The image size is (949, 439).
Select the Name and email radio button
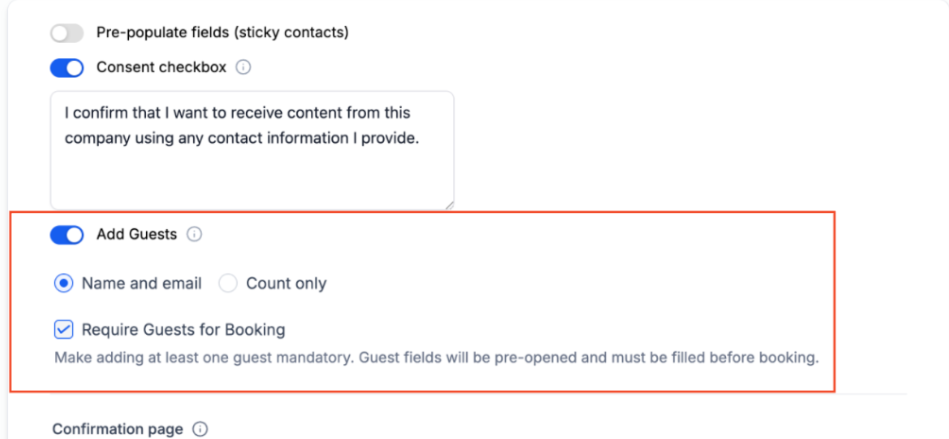(64, 284)
